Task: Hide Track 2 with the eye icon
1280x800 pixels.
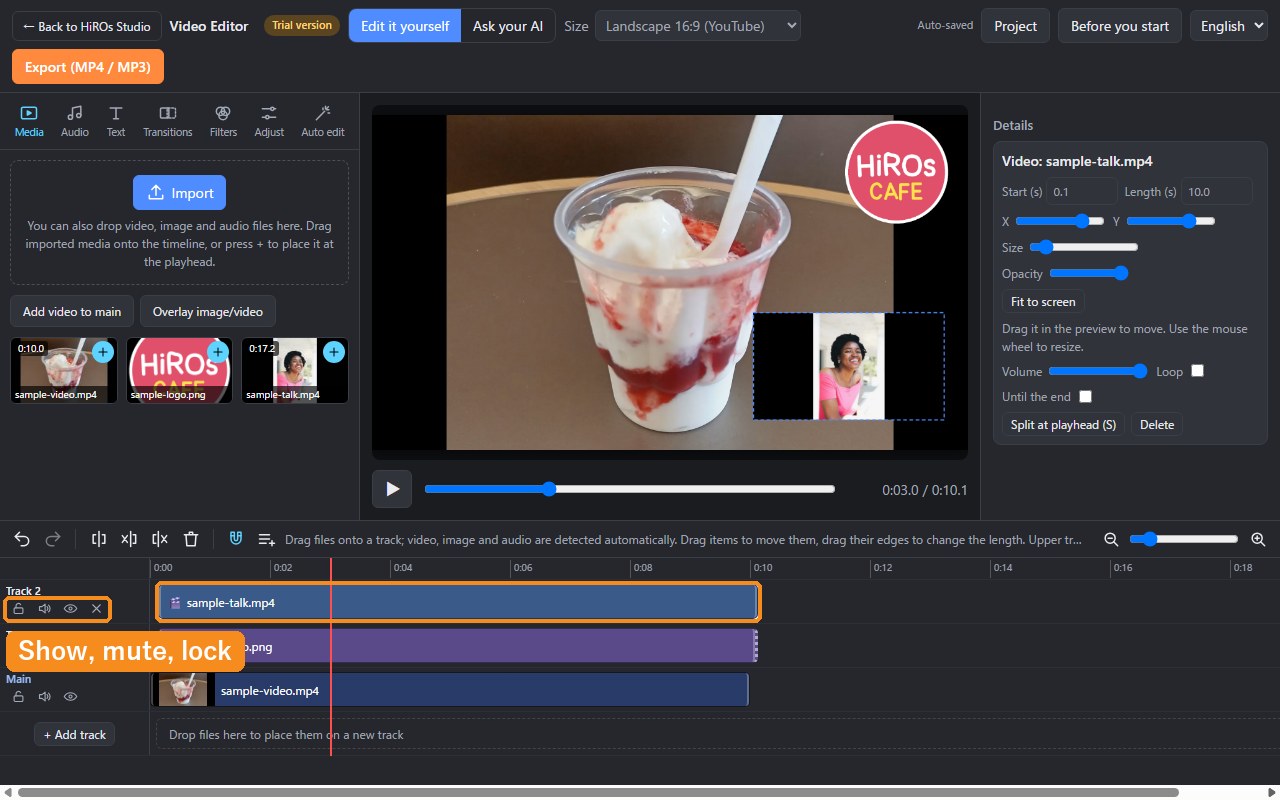Action: pos(70,608)
